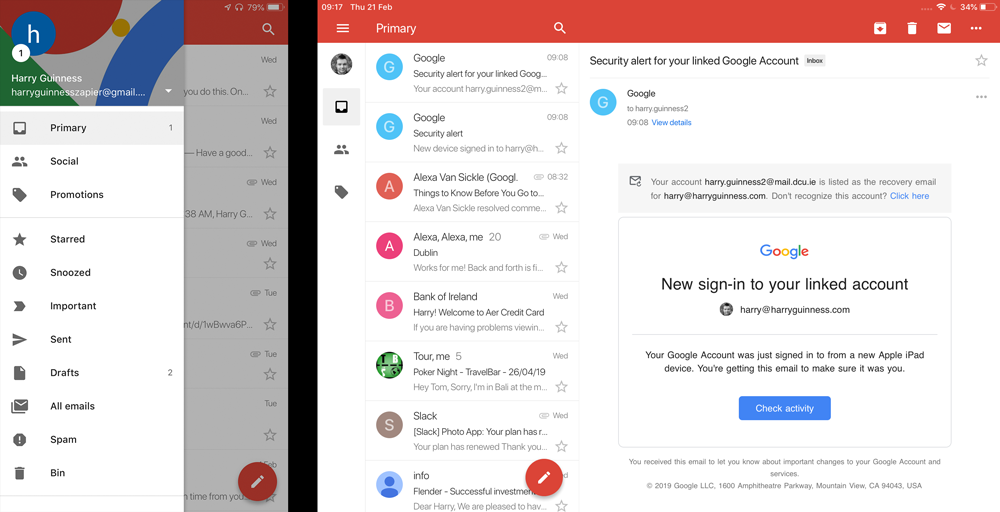Tap the Wi-Fi icon in the iPad status bar
The width and height of the screenshot is (1000, 512).
[941, 7]
